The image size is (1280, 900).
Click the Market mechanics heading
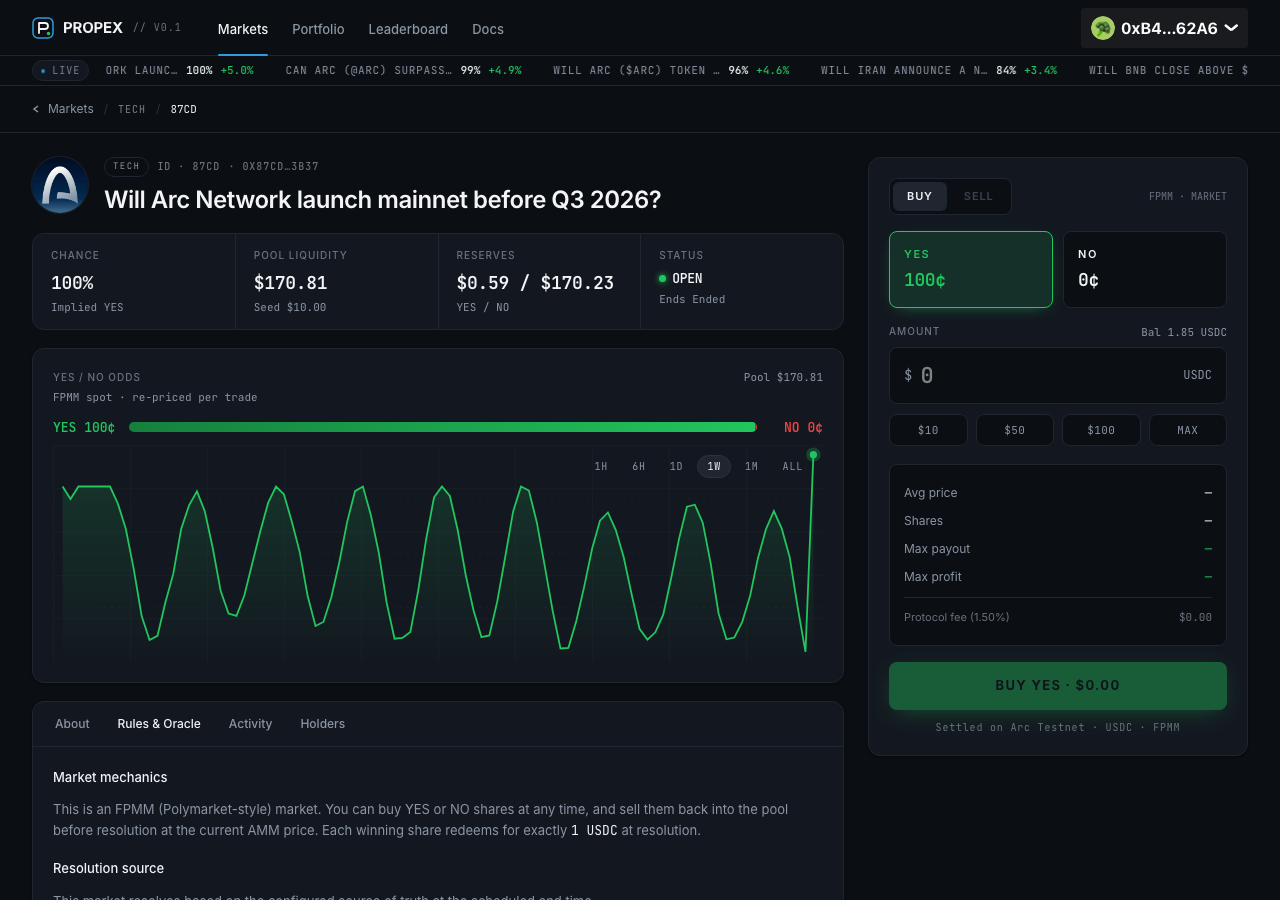pyautogui.click(x=110, y=778)
